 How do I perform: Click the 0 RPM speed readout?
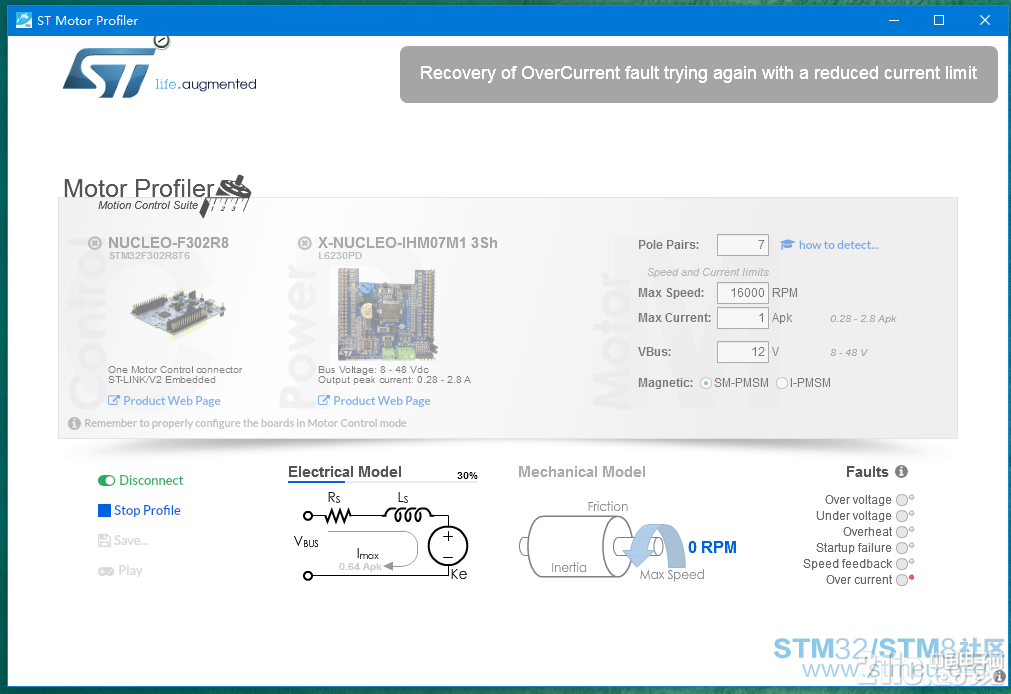[x=712, y=547]
